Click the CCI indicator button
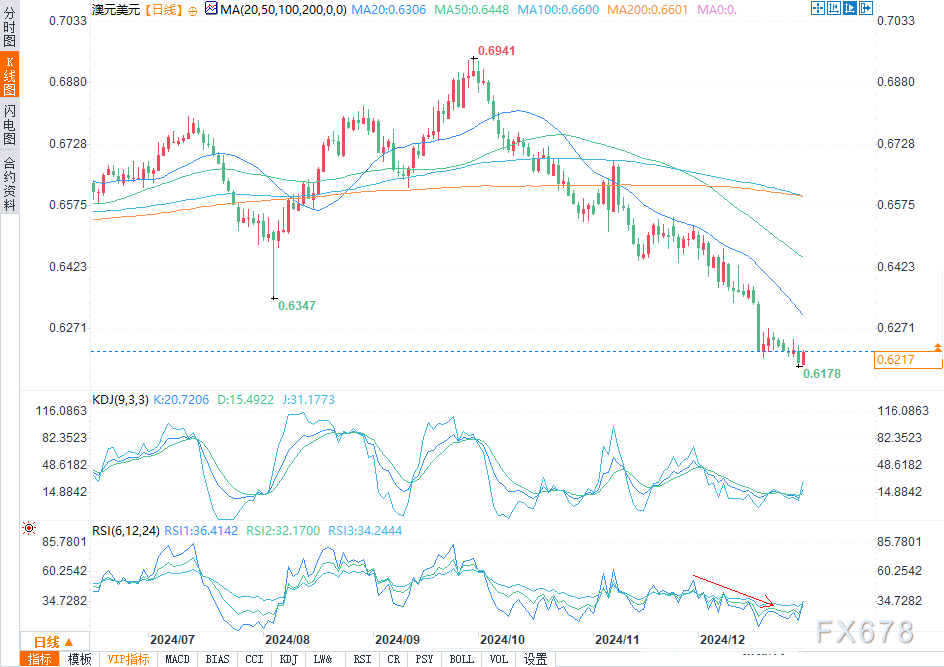 [254, 659]
